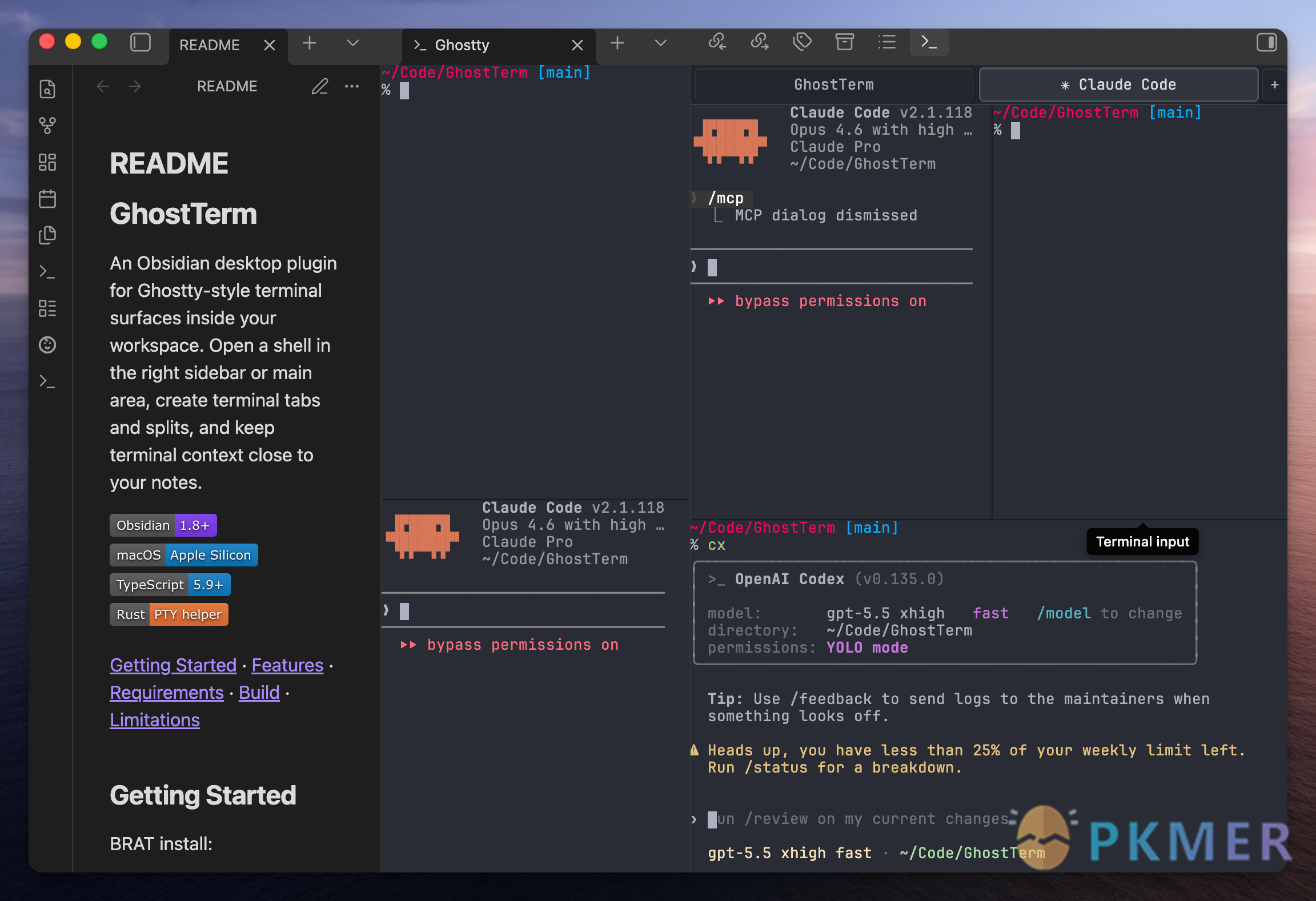The height and width of the screenshot is (901, 1316).
Task: Open the Features link
Action: point(287,665)
